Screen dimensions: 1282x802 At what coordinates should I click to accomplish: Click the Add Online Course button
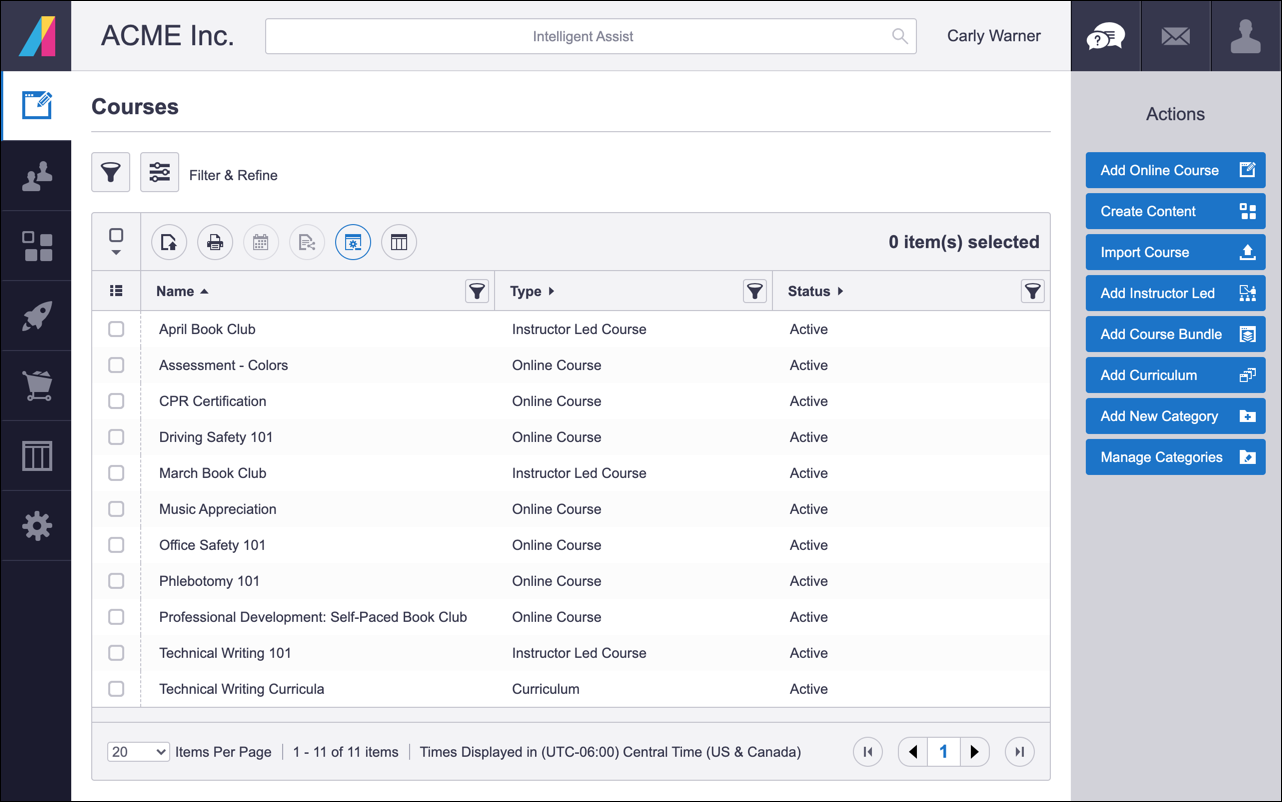1175,170
